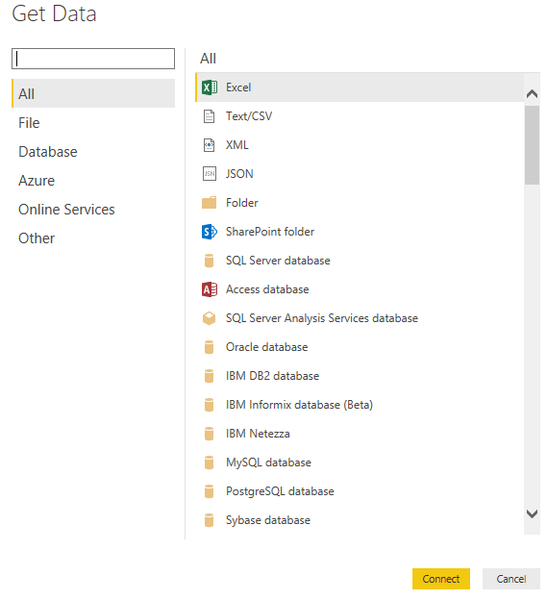This screenshot has width=547, height=600.
Task: Click the JSON file icon
Action: (209, 174)
